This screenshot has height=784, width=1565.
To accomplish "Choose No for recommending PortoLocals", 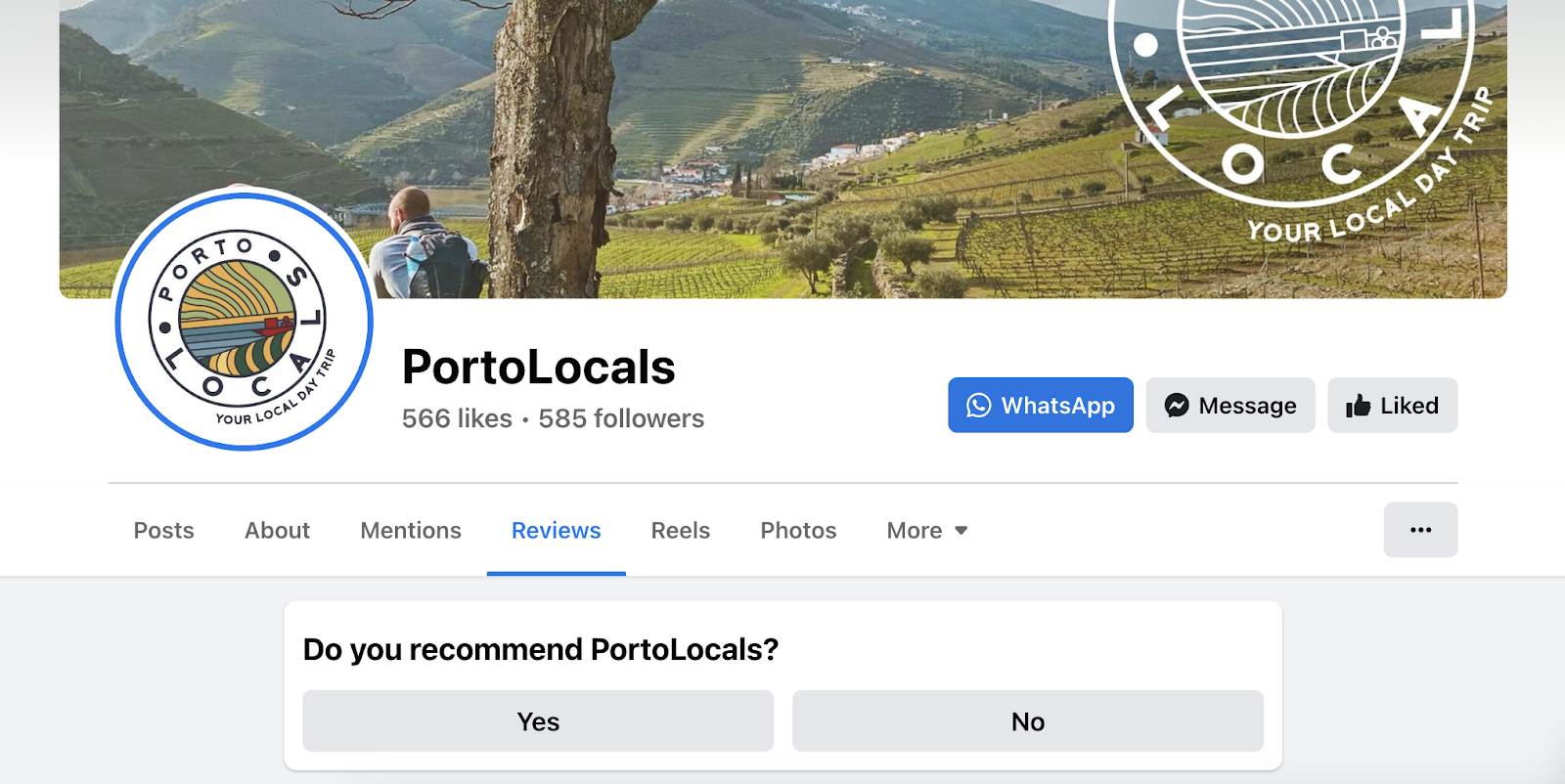I will pos(1028,721).
